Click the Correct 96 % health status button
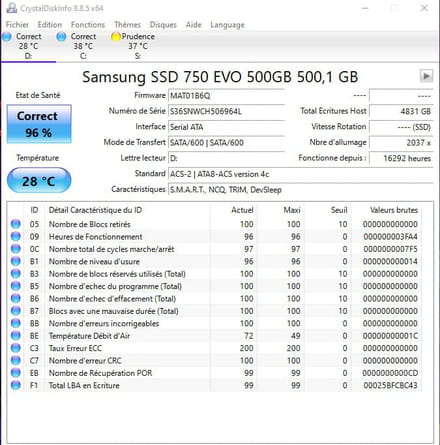This screenshot has width=440, height=445. point(39,124)
